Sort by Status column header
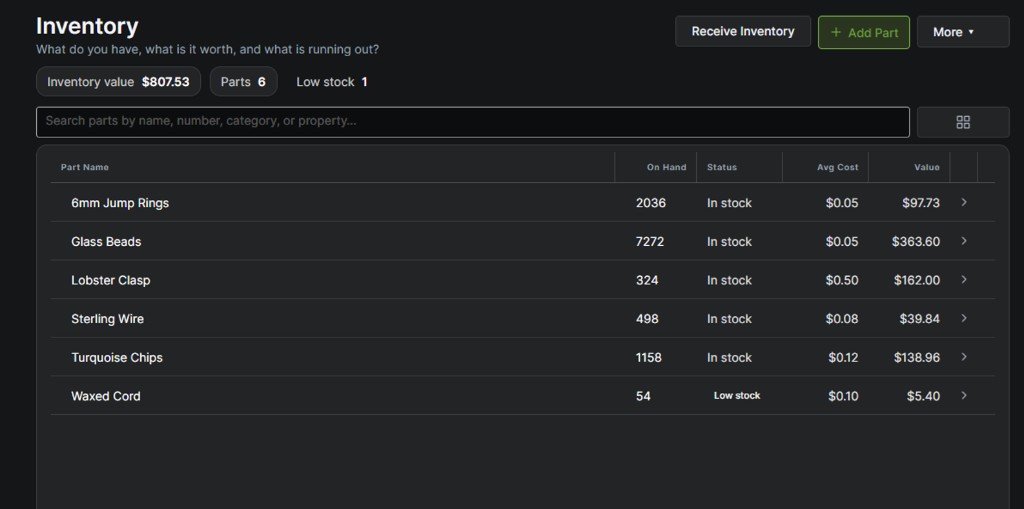1024x509 pixels. (x=722, y=167)
